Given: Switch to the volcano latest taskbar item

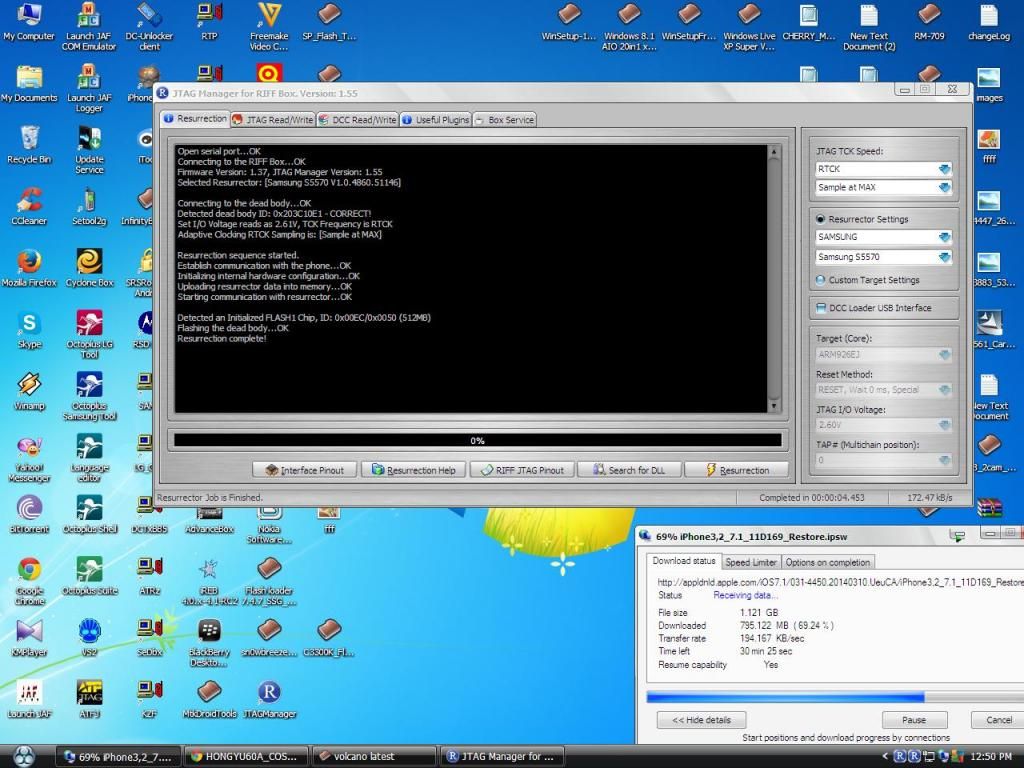Looking at the screenshot, I should point(374,756).
